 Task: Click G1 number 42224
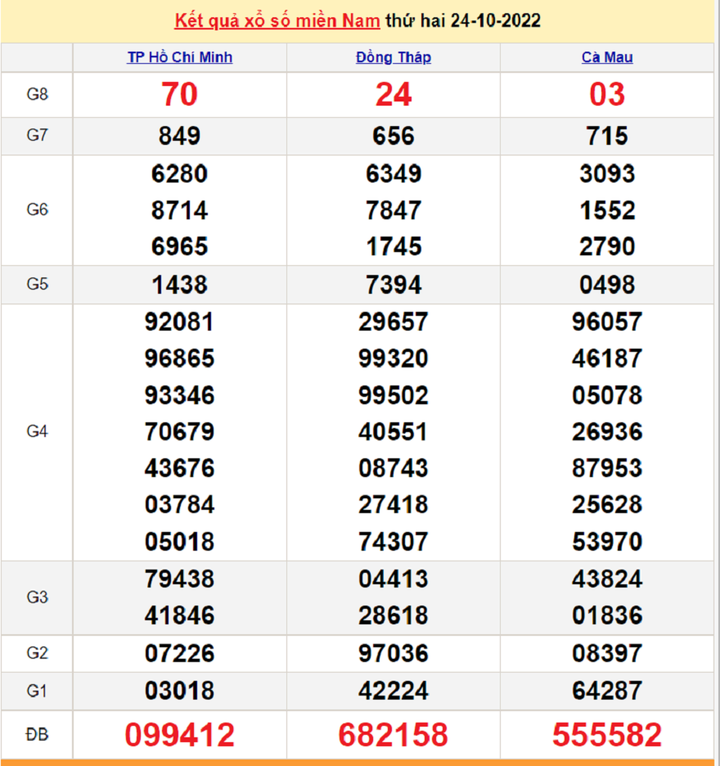393,691
